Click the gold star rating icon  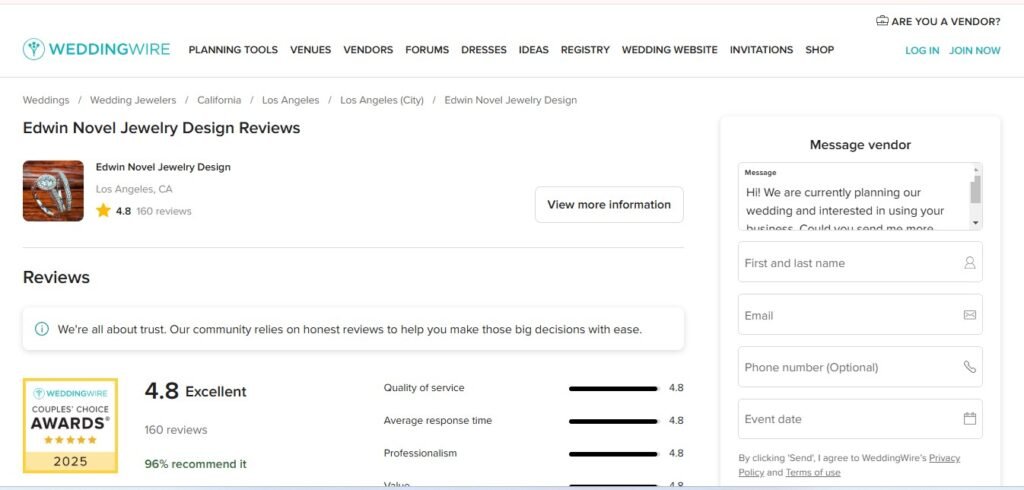[103, 210]
